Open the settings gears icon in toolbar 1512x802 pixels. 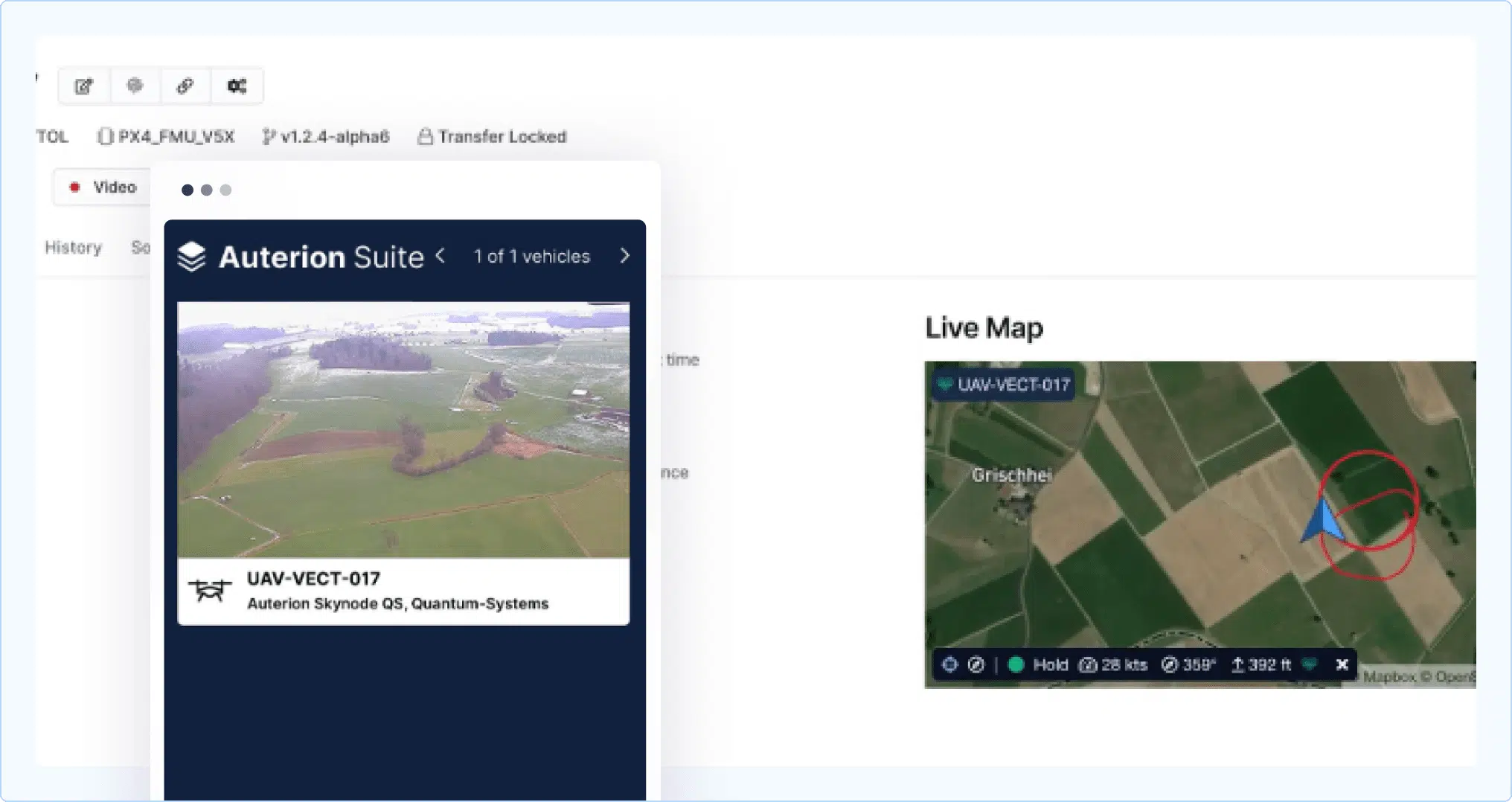(x=237, y=86)
